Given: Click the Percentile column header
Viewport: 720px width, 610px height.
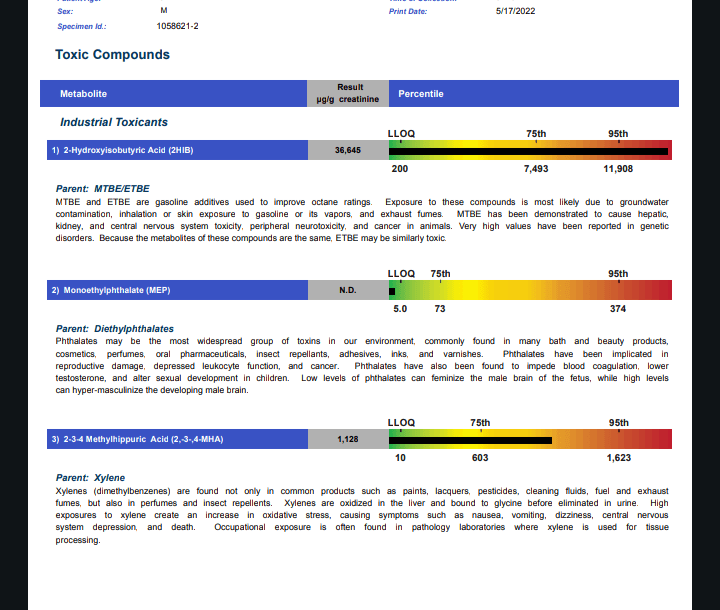Looking at the screenshot, I should 421,94.
